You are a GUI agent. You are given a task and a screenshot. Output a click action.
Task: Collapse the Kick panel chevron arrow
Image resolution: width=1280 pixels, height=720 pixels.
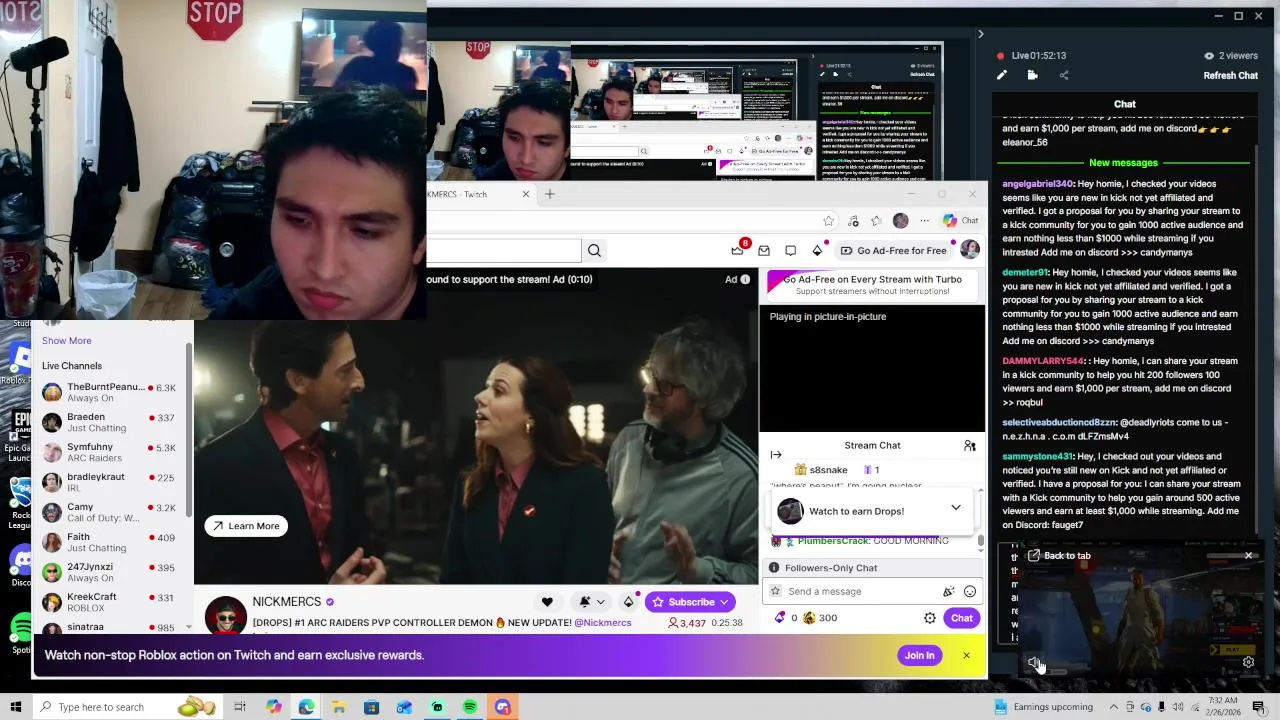click(980, 35)
